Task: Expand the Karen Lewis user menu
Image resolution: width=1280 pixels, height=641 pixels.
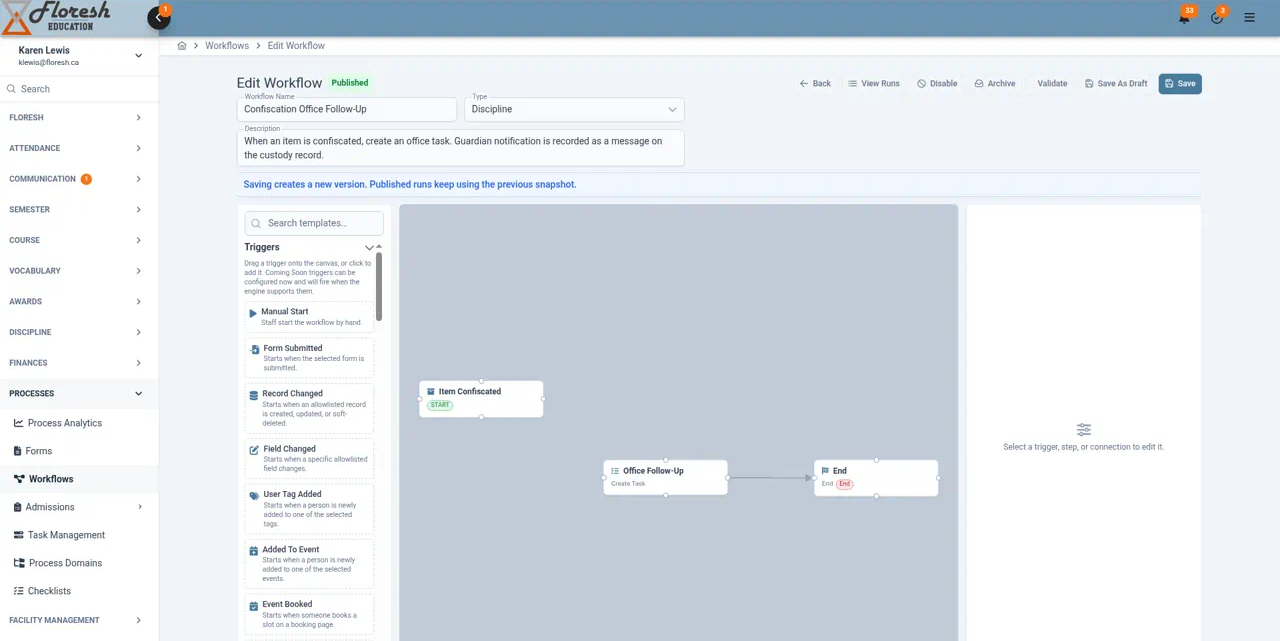Action: 138,56
